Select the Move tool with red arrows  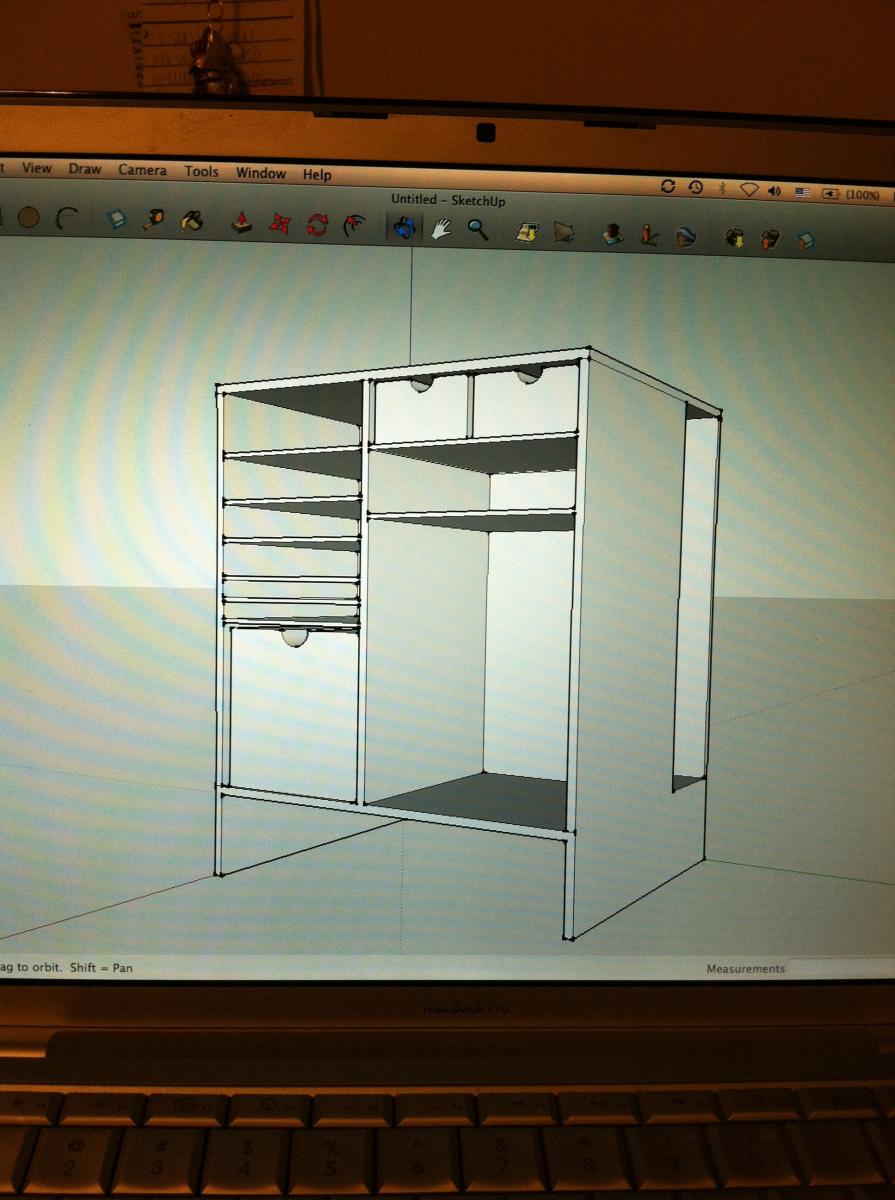click(x=280, y=223)
